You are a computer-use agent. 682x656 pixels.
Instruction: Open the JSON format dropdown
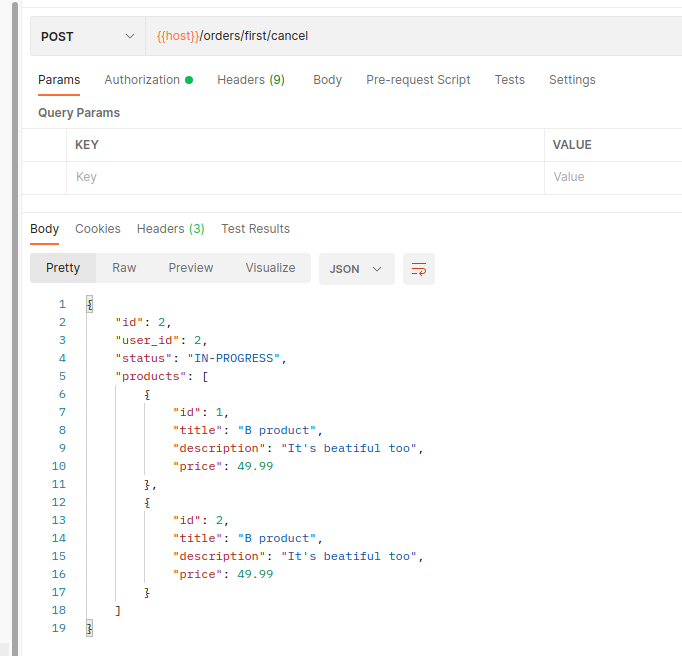(357, 269)
